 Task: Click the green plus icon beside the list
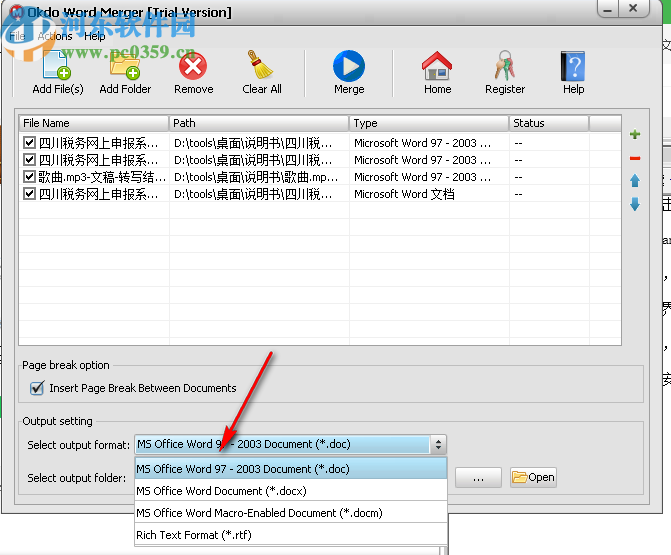point(635,135)
